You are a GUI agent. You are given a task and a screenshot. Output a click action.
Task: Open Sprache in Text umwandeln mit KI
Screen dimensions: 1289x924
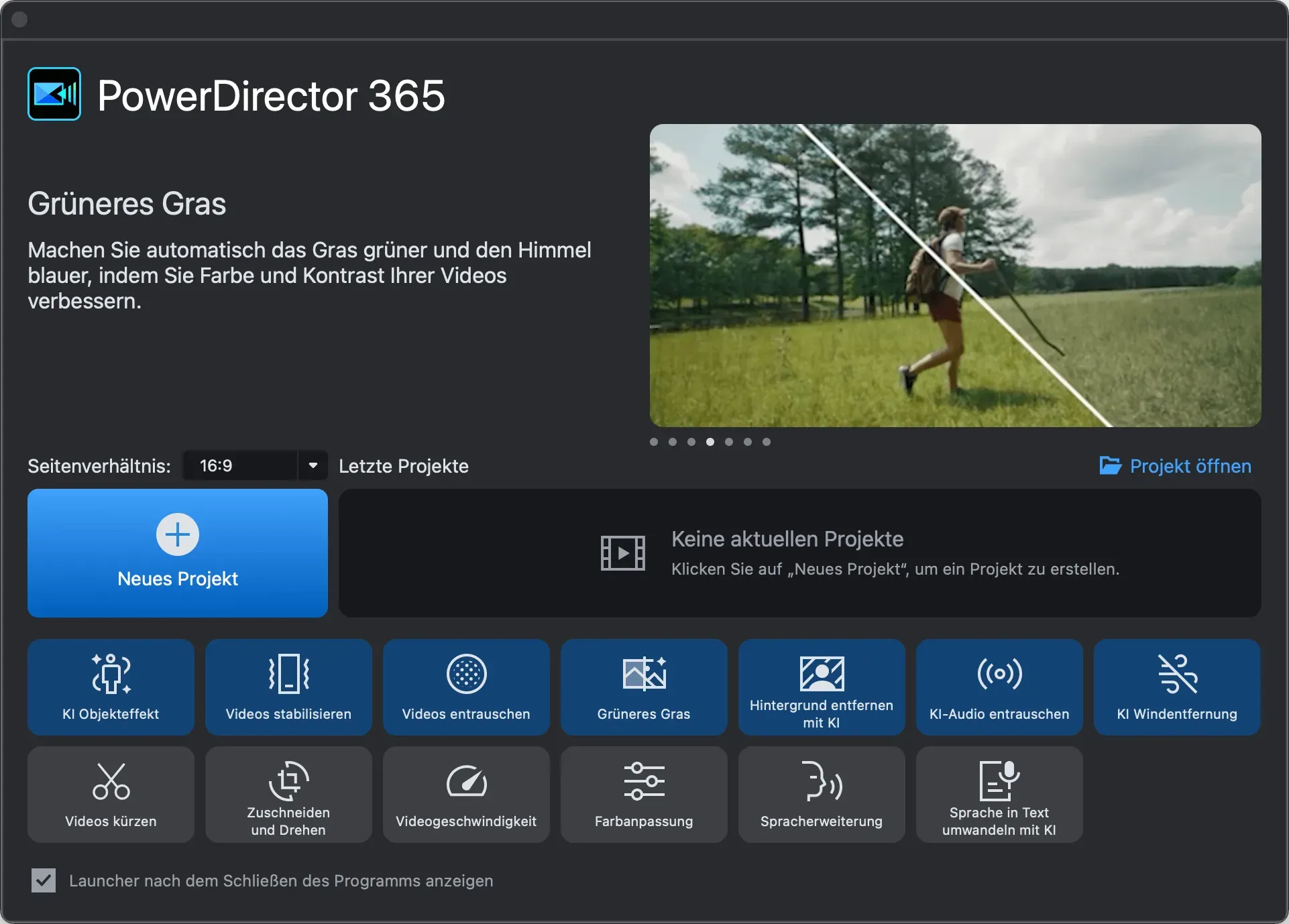tap(999, 795)
